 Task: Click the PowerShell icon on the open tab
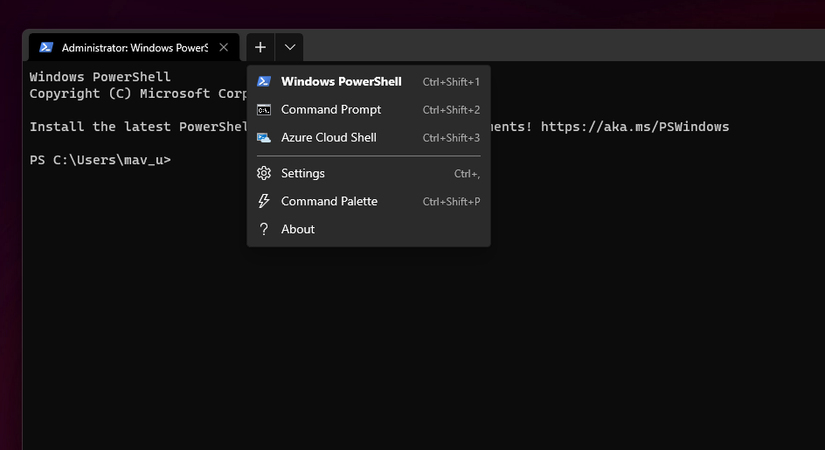pos(46,47)
